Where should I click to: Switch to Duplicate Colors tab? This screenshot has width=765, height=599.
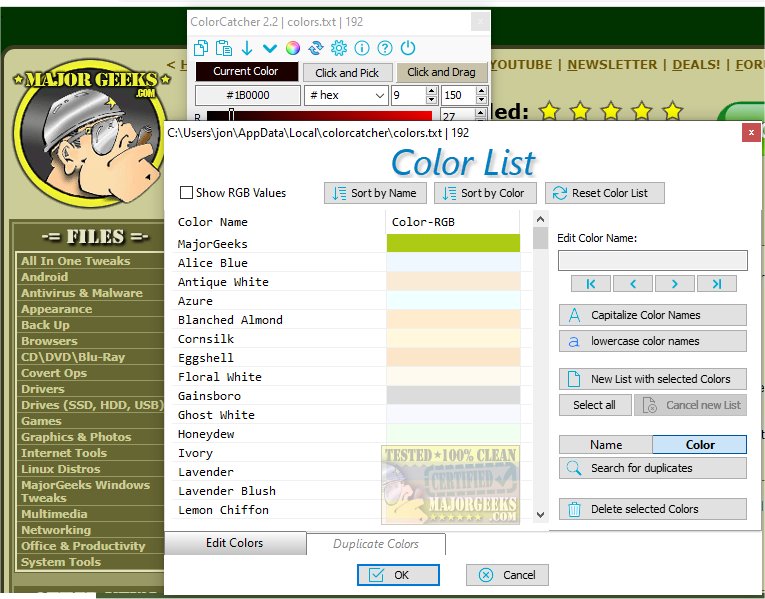[376, 544]
